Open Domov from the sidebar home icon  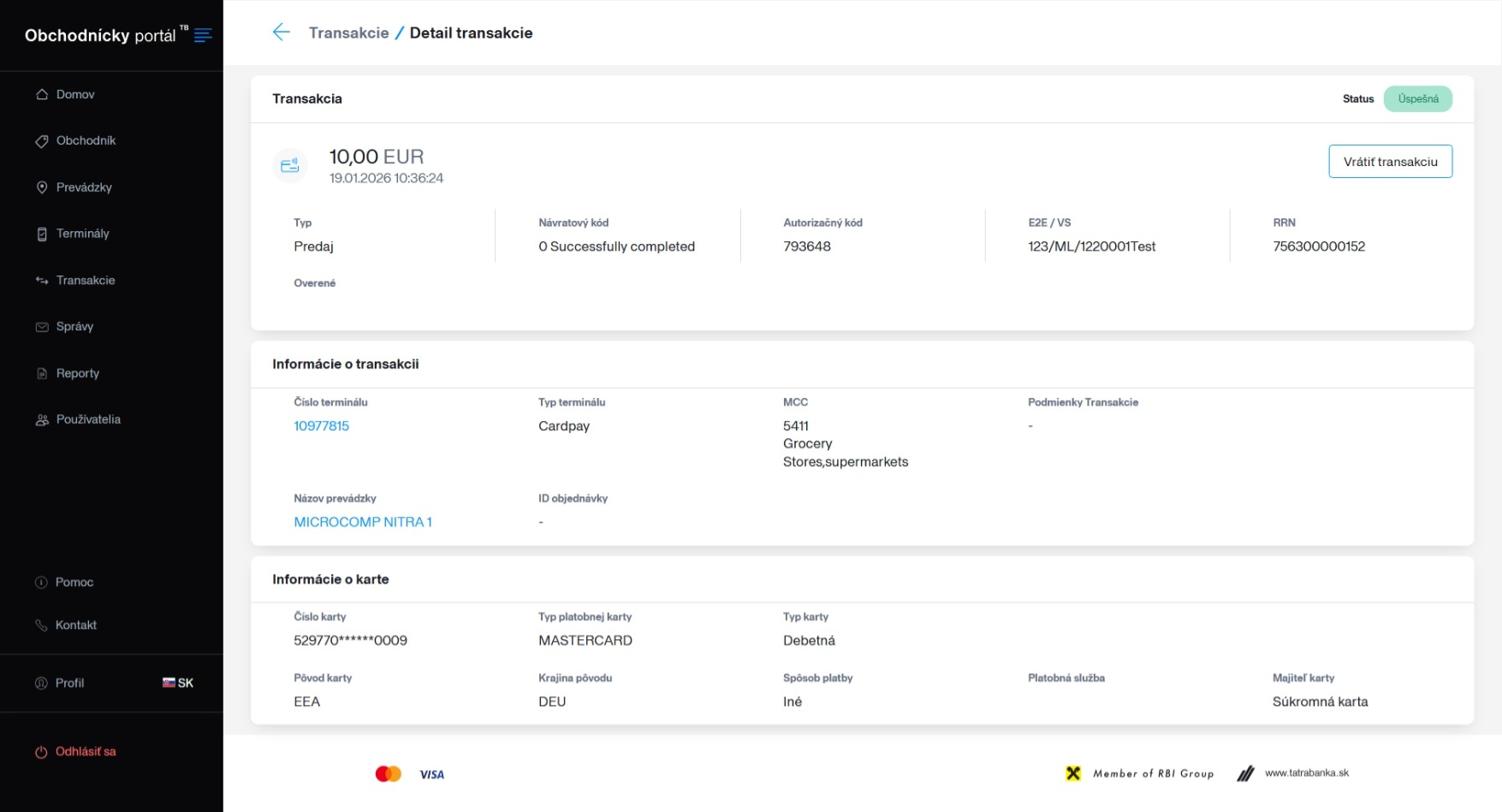(42, 94)
